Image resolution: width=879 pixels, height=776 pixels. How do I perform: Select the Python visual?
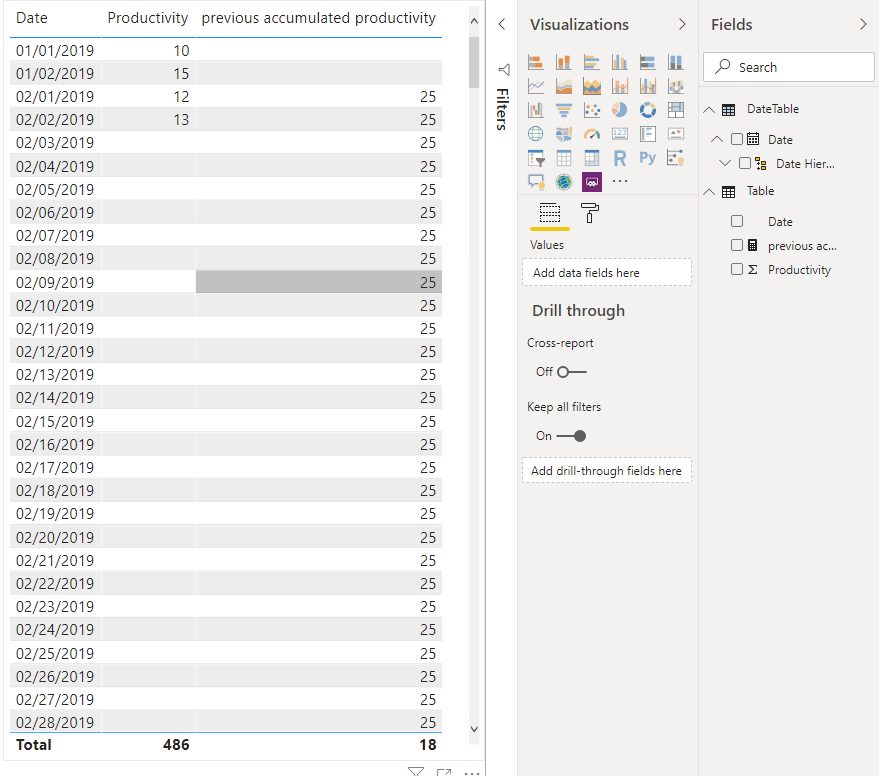click(648, 159)
